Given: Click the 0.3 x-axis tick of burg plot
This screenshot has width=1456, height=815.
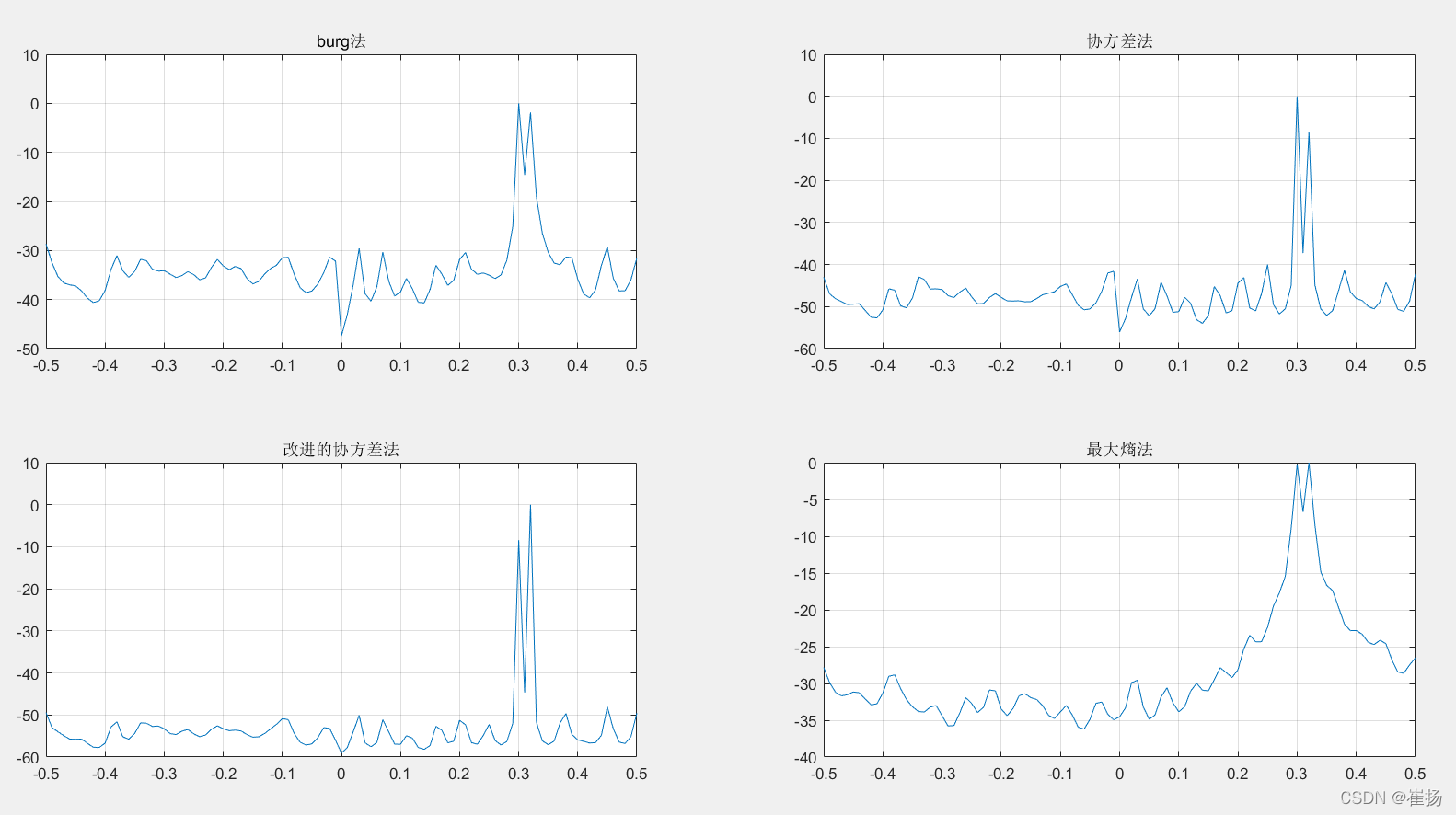Looking at the screenshot, I should tap(518, 366).
